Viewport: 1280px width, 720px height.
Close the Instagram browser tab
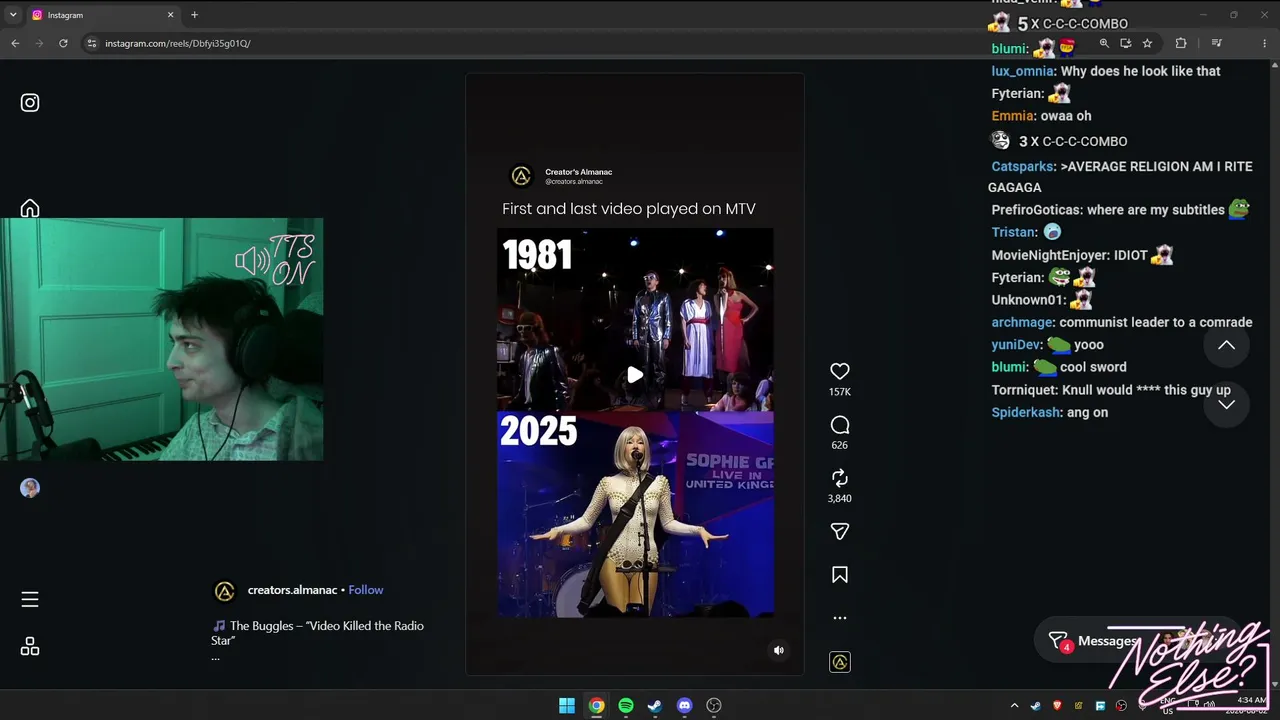pyautogui.click(x=170, y=15)
